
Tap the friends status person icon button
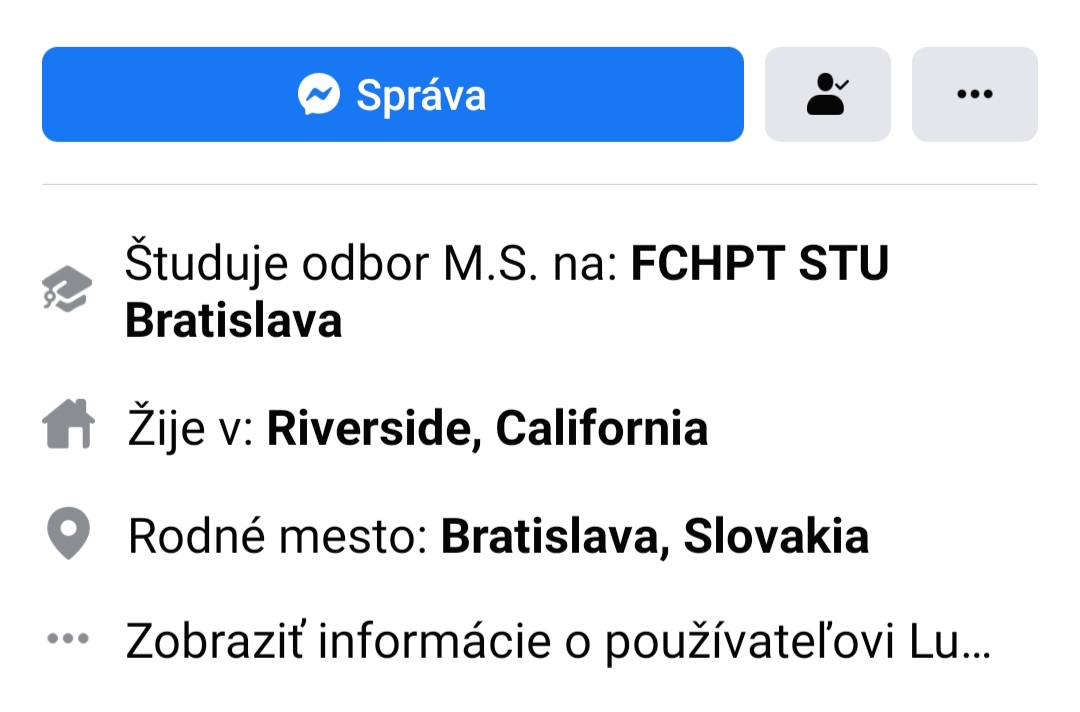827,94
